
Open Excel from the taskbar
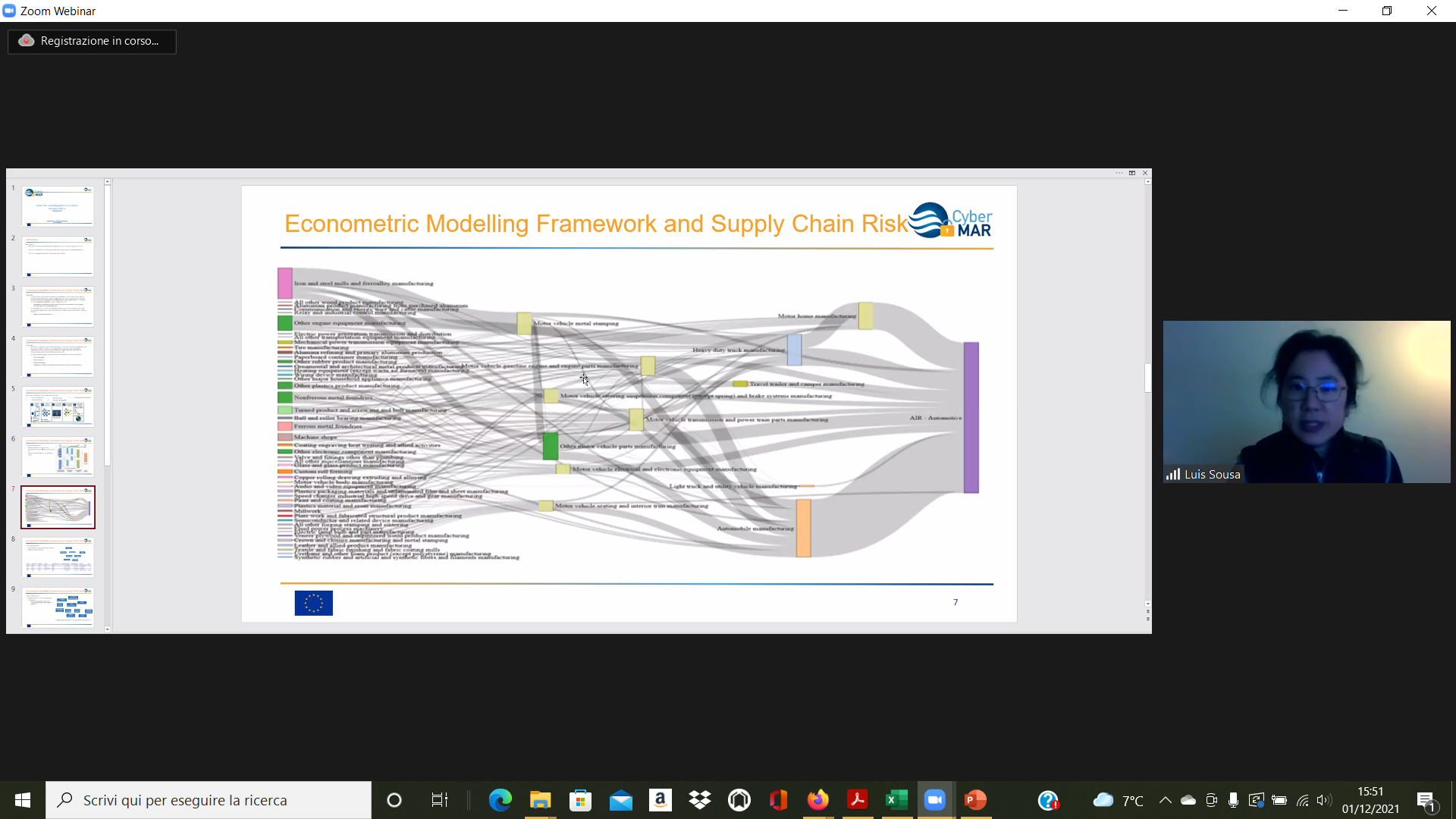point(896,800)
